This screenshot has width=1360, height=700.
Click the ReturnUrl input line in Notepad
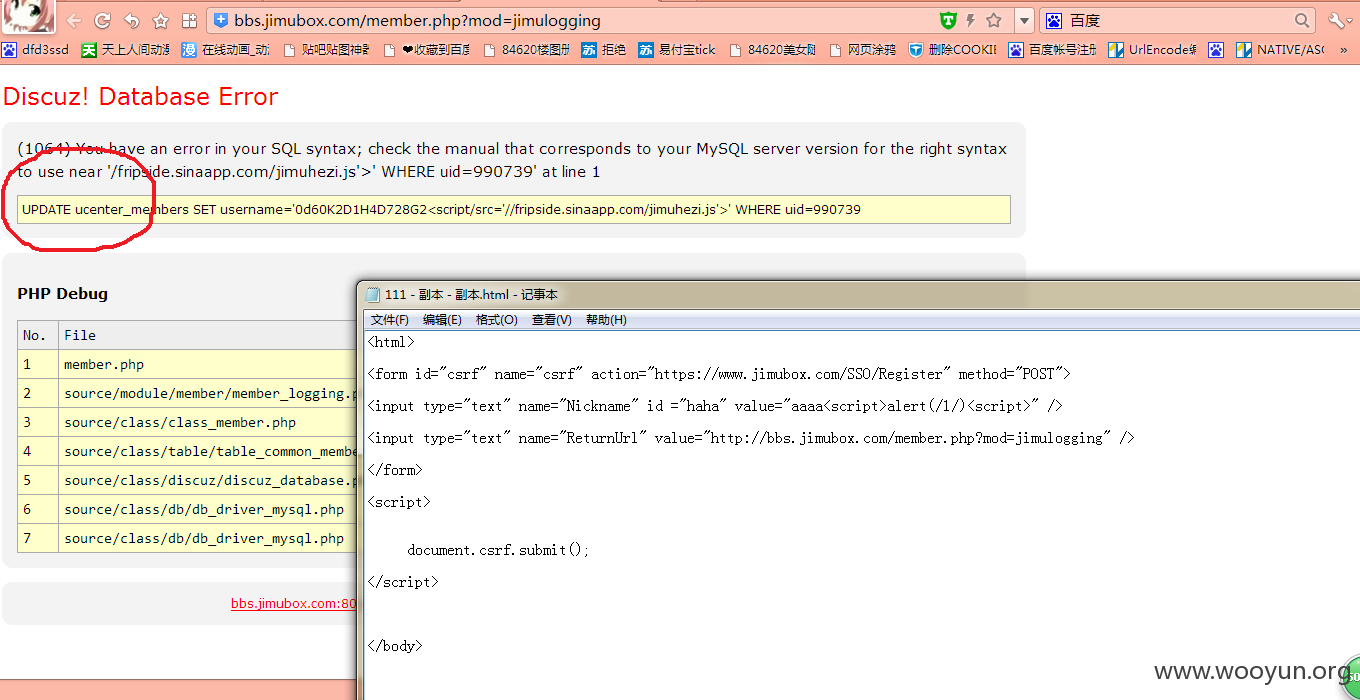(751, 438)
